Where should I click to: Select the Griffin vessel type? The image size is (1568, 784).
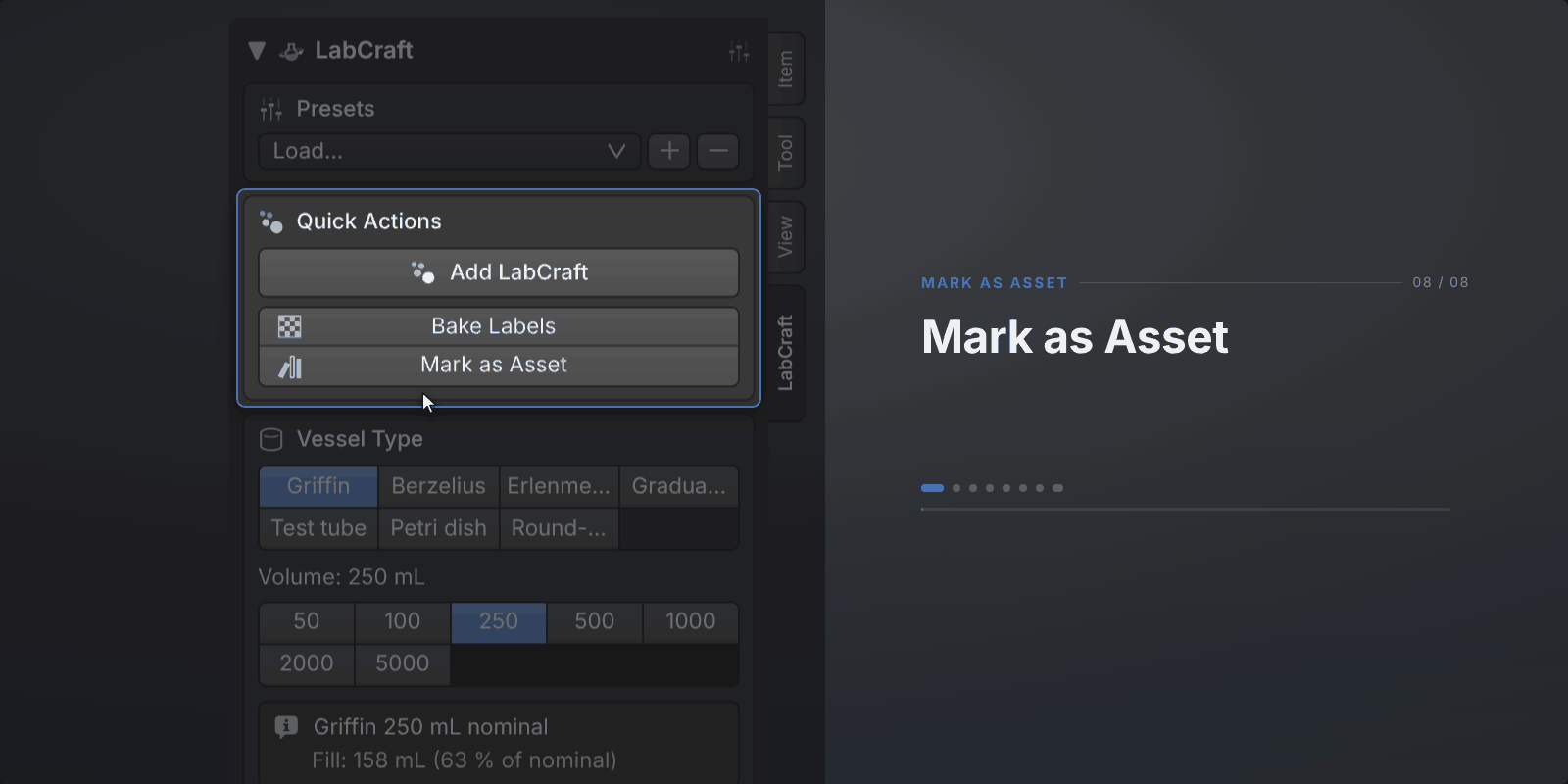(x=318, y=486)
